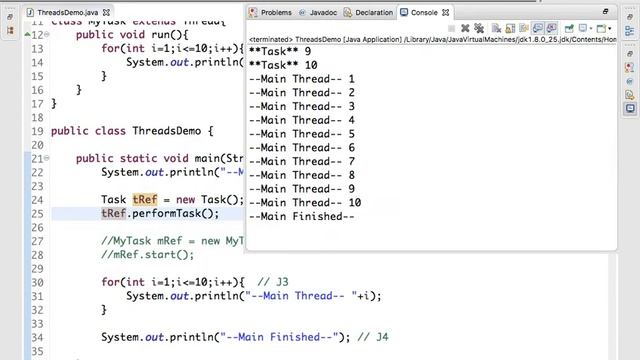
Task: Open the Javadoc @ icon in right trim
Action: (630, 81)
